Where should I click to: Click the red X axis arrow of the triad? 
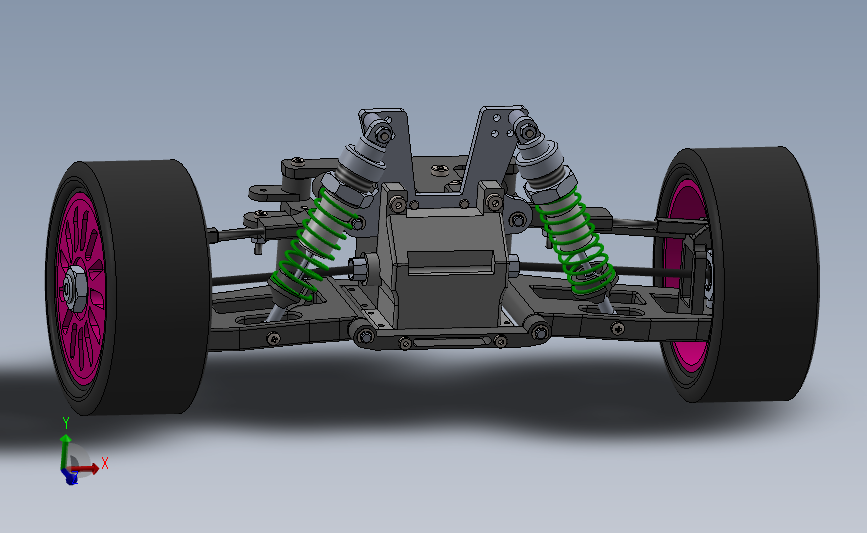click(87, 469)
